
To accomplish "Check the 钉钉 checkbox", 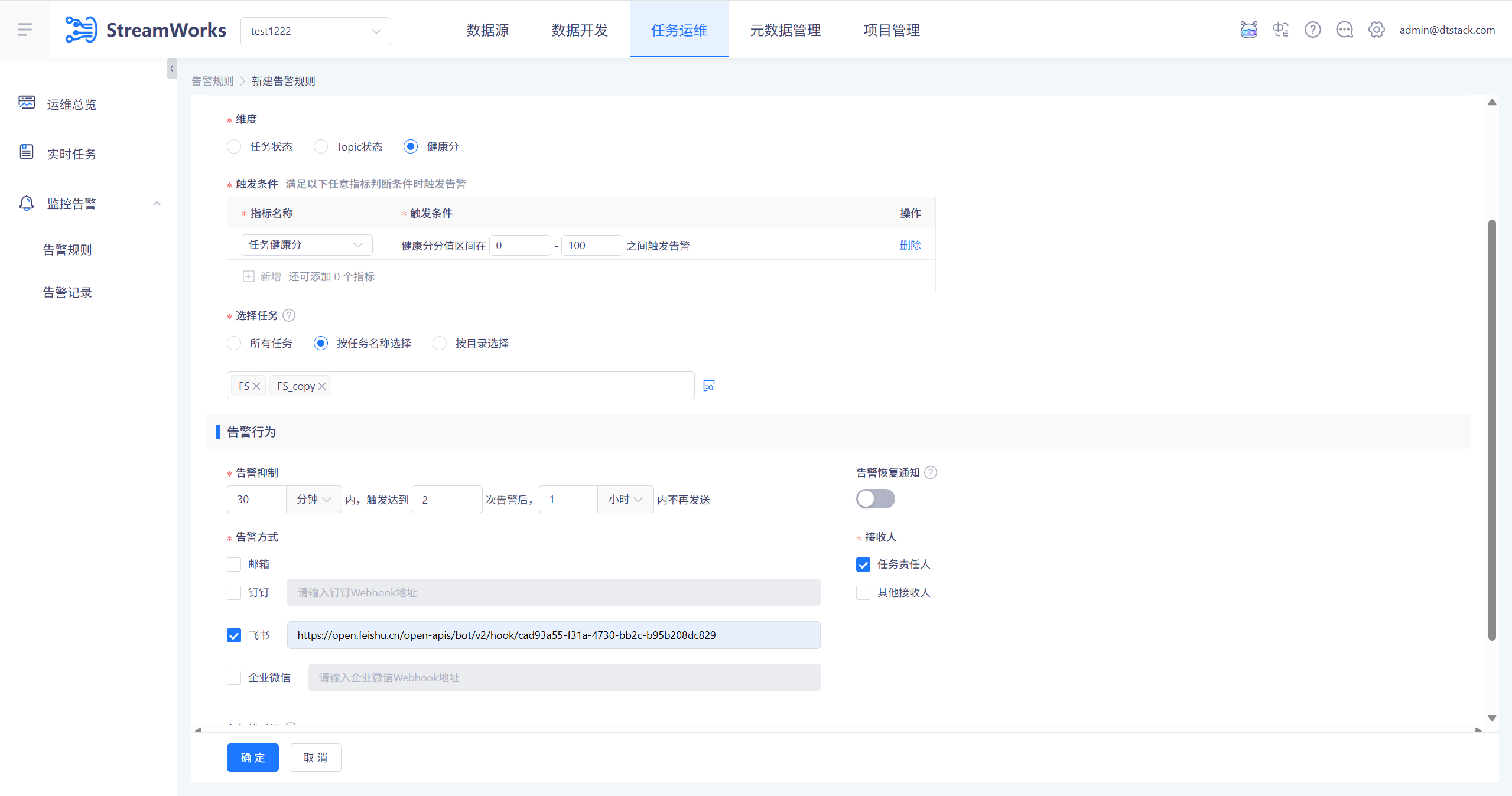I will (234, 592).
